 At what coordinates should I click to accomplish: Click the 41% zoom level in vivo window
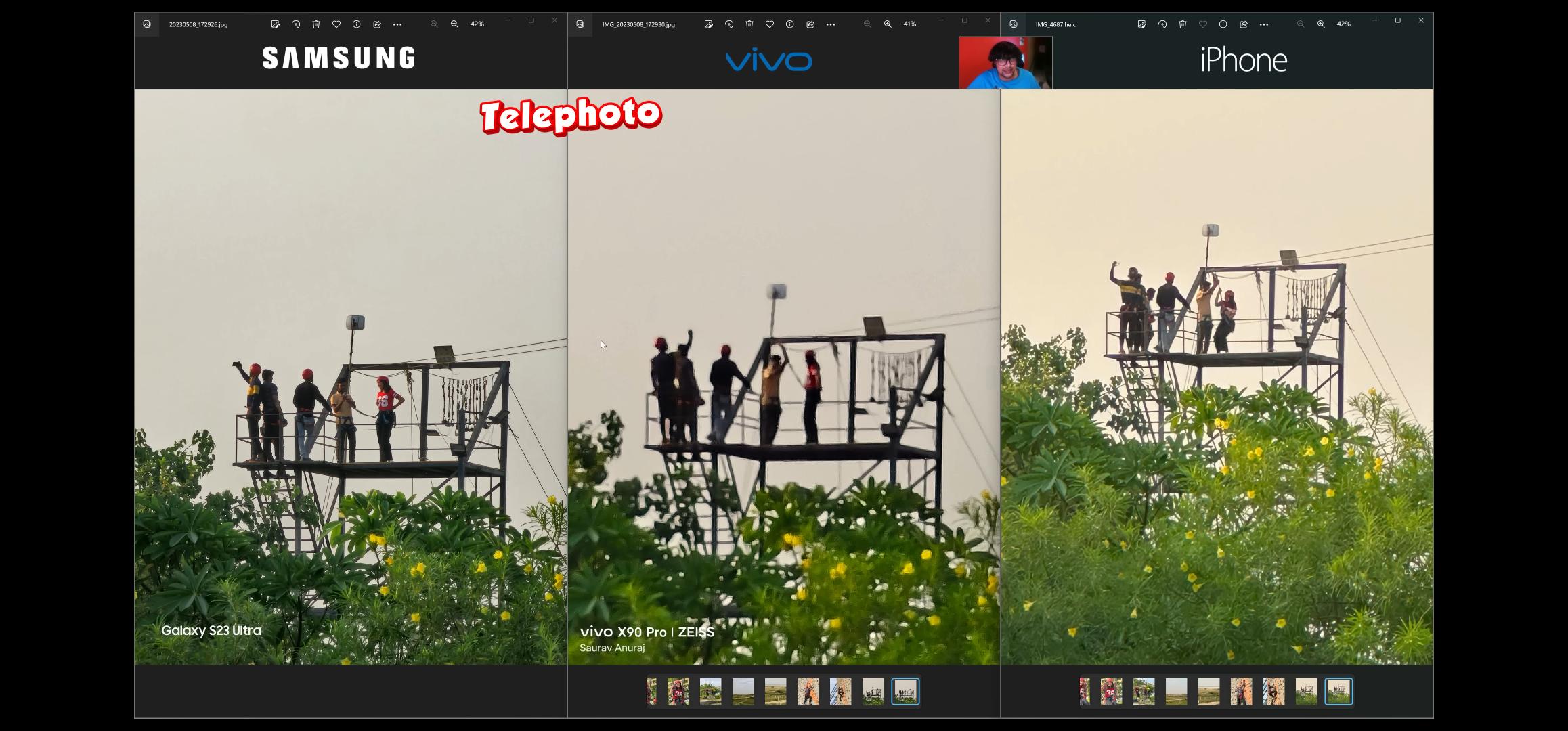tap(910, 24)
